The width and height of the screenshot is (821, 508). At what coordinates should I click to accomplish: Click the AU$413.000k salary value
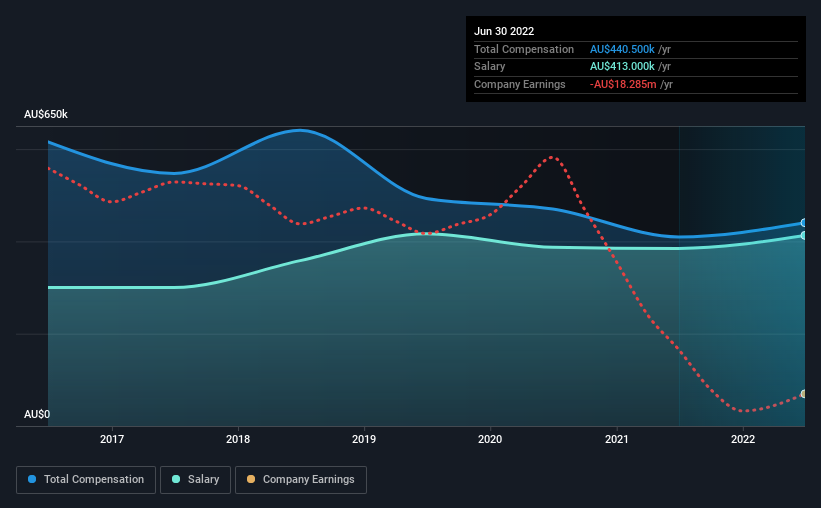click(622, 67)
